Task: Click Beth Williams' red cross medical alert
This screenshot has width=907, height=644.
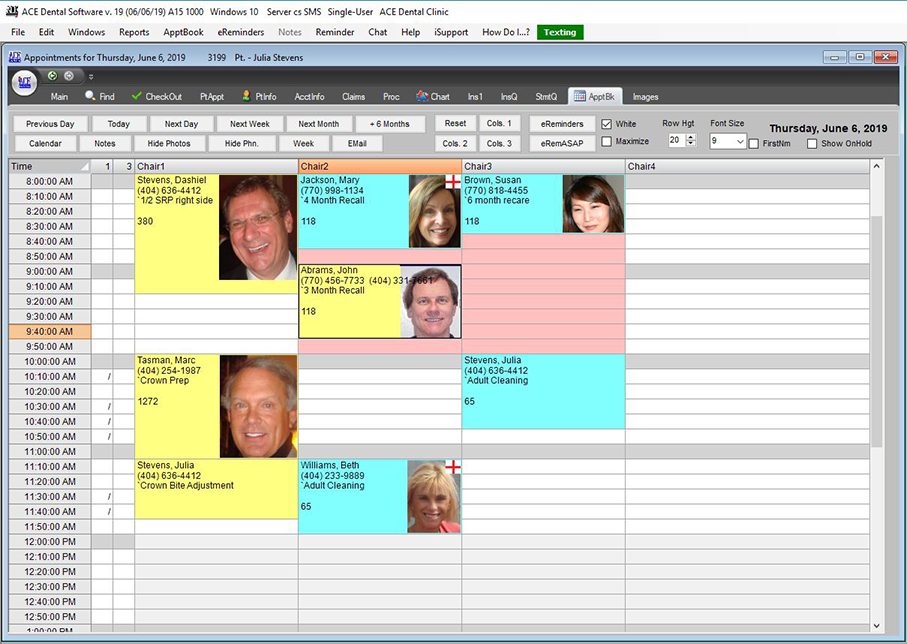Action: (x=453, y=466)
